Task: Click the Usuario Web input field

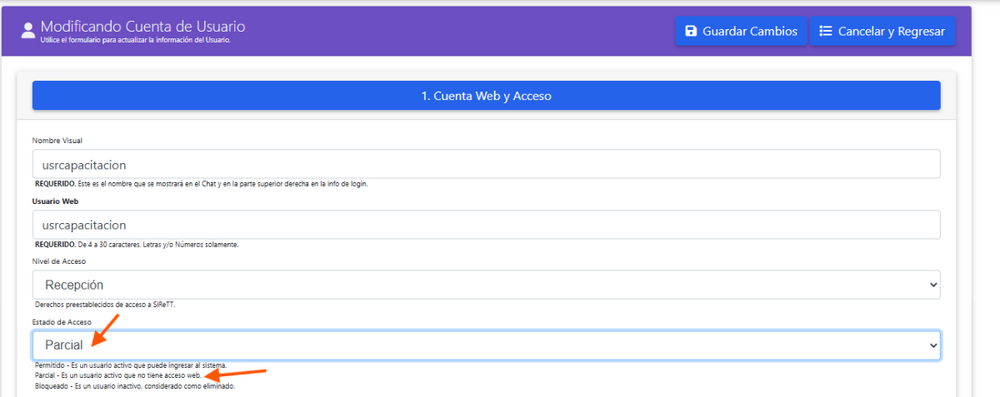Action: point(486,225)
